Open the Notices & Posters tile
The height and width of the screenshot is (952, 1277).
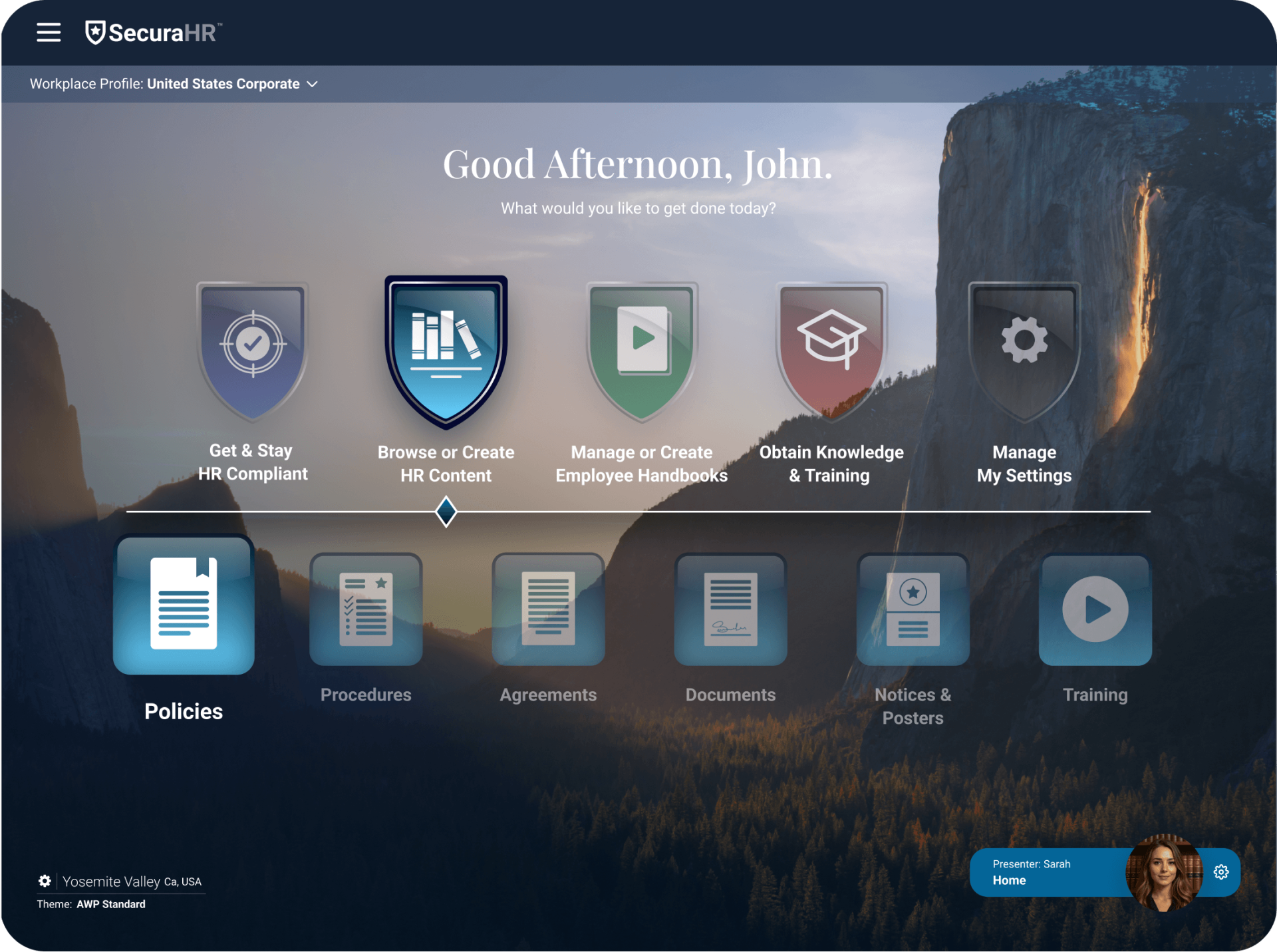(x=913, y=609)
